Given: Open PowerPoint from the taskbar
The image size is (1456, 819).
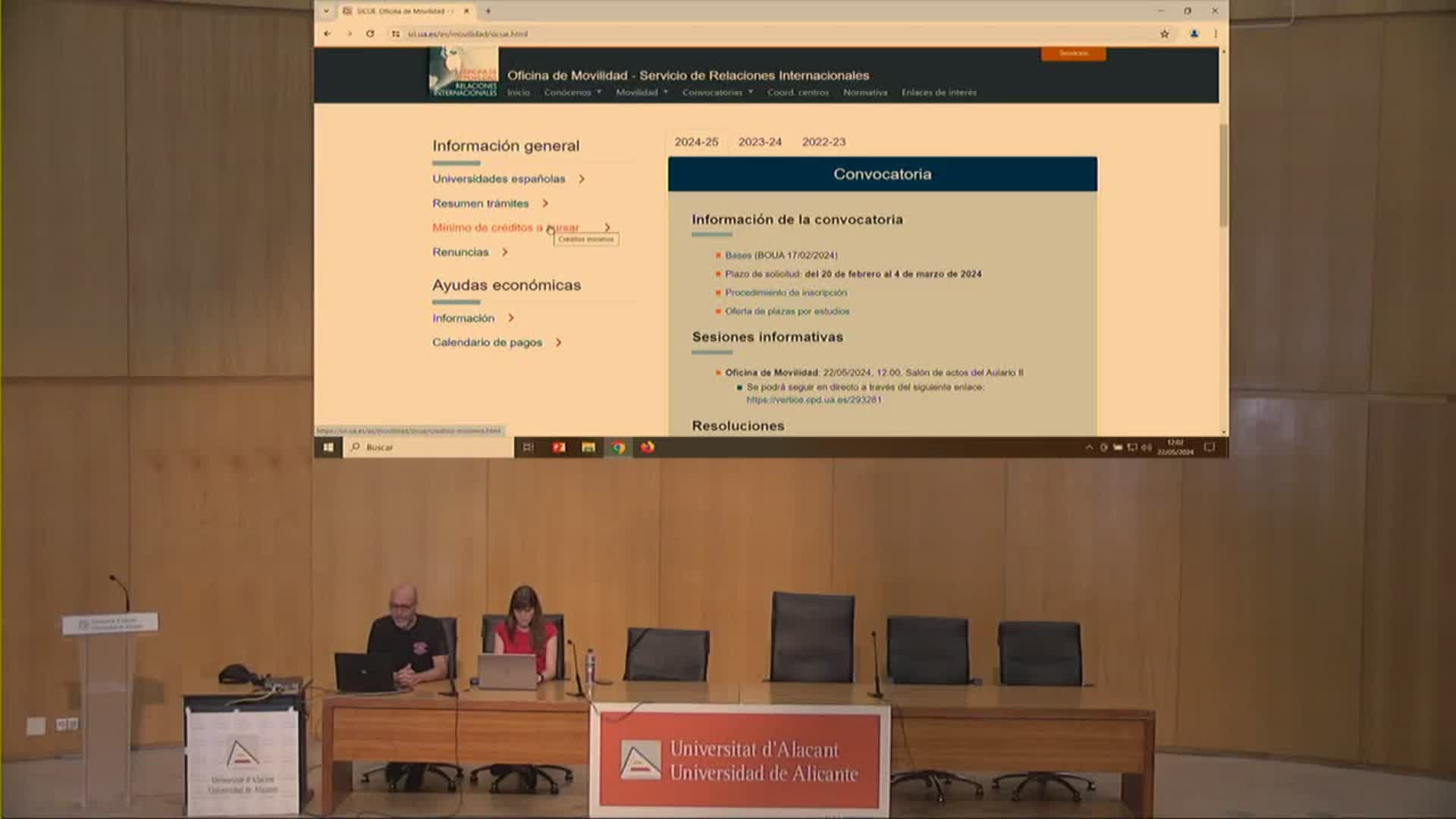Looking at the screenshot, I should coord(559,447).
